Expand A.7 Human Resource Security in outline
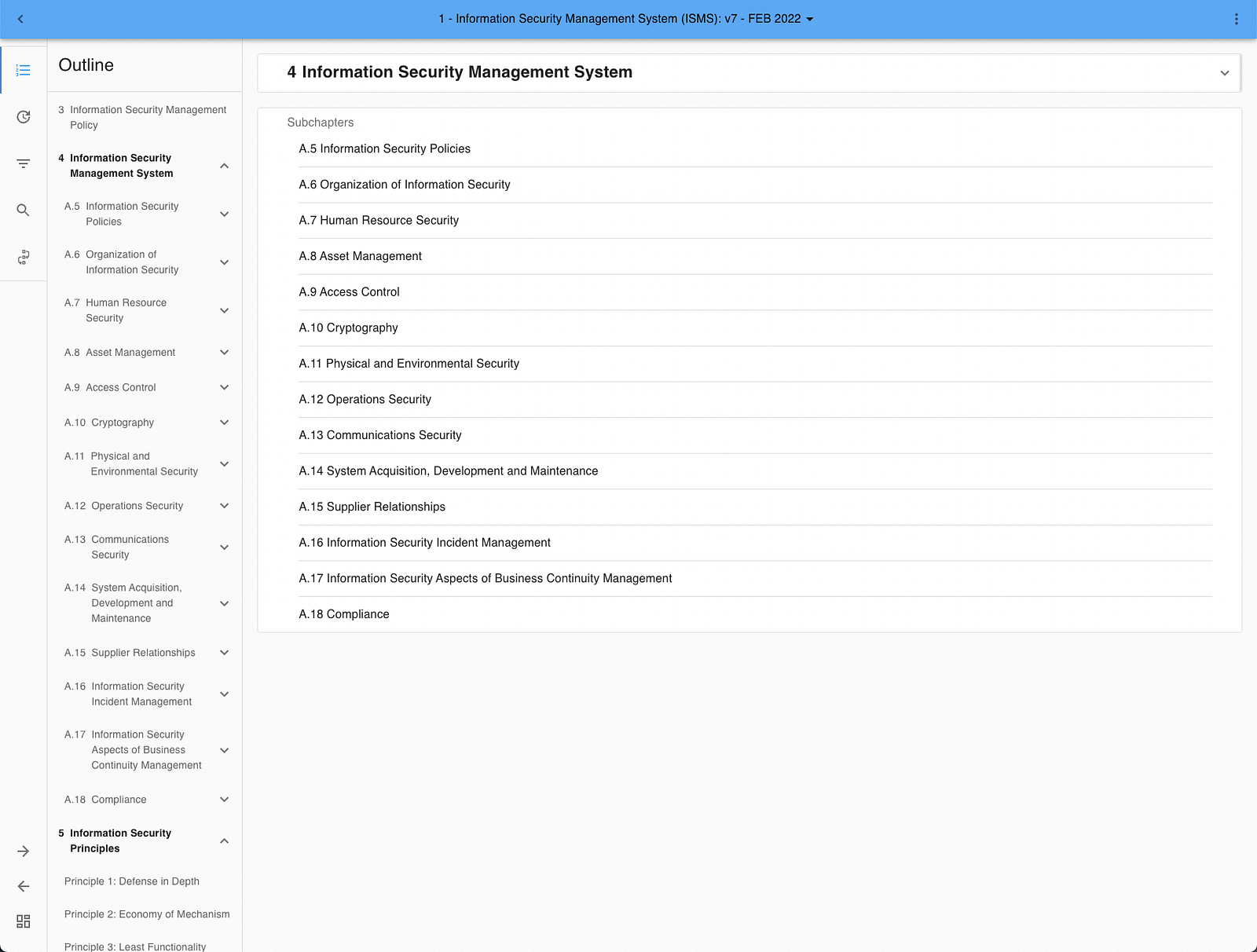The image size is (1257, 952). tap(224, 310)
